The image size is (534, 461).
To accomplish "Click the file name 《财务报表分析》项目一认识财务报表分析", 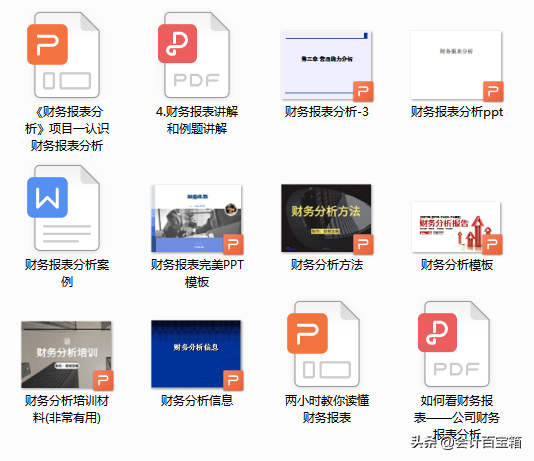I will click(x=67, y=129).
